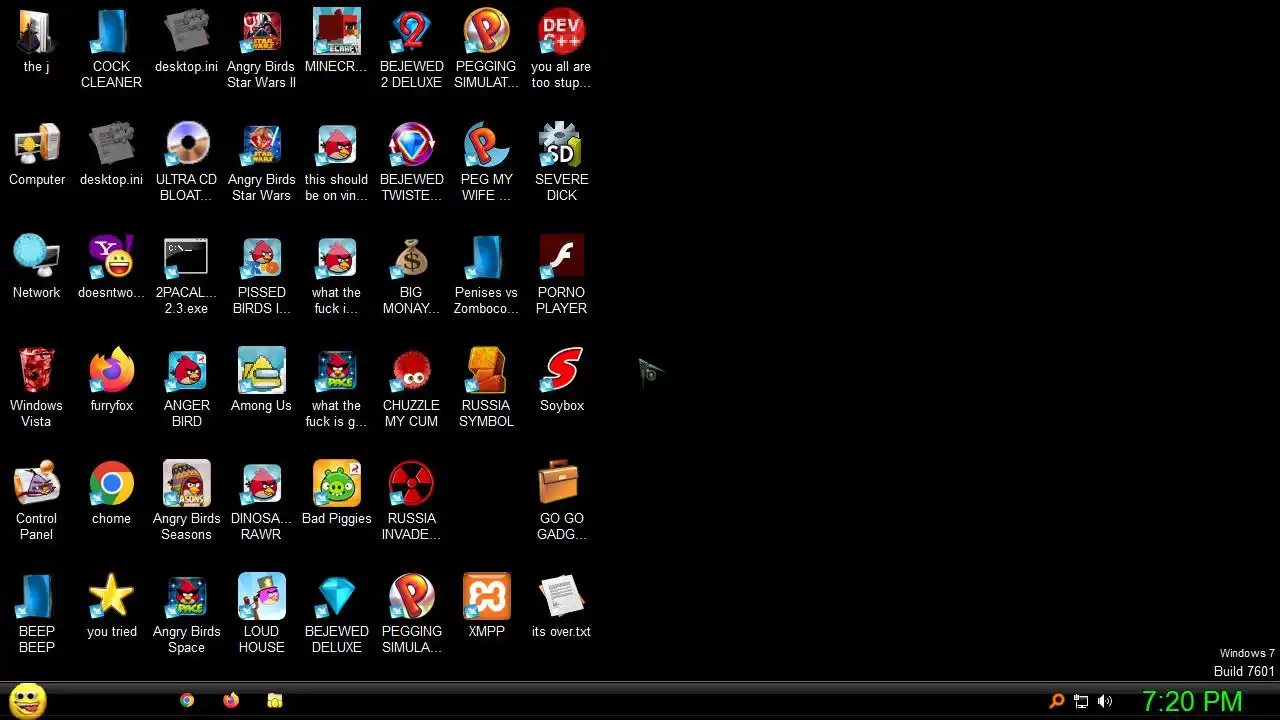Select the Control Panel desktop icon
Viewport: 1280px width, 720px height.
(36, 484)
